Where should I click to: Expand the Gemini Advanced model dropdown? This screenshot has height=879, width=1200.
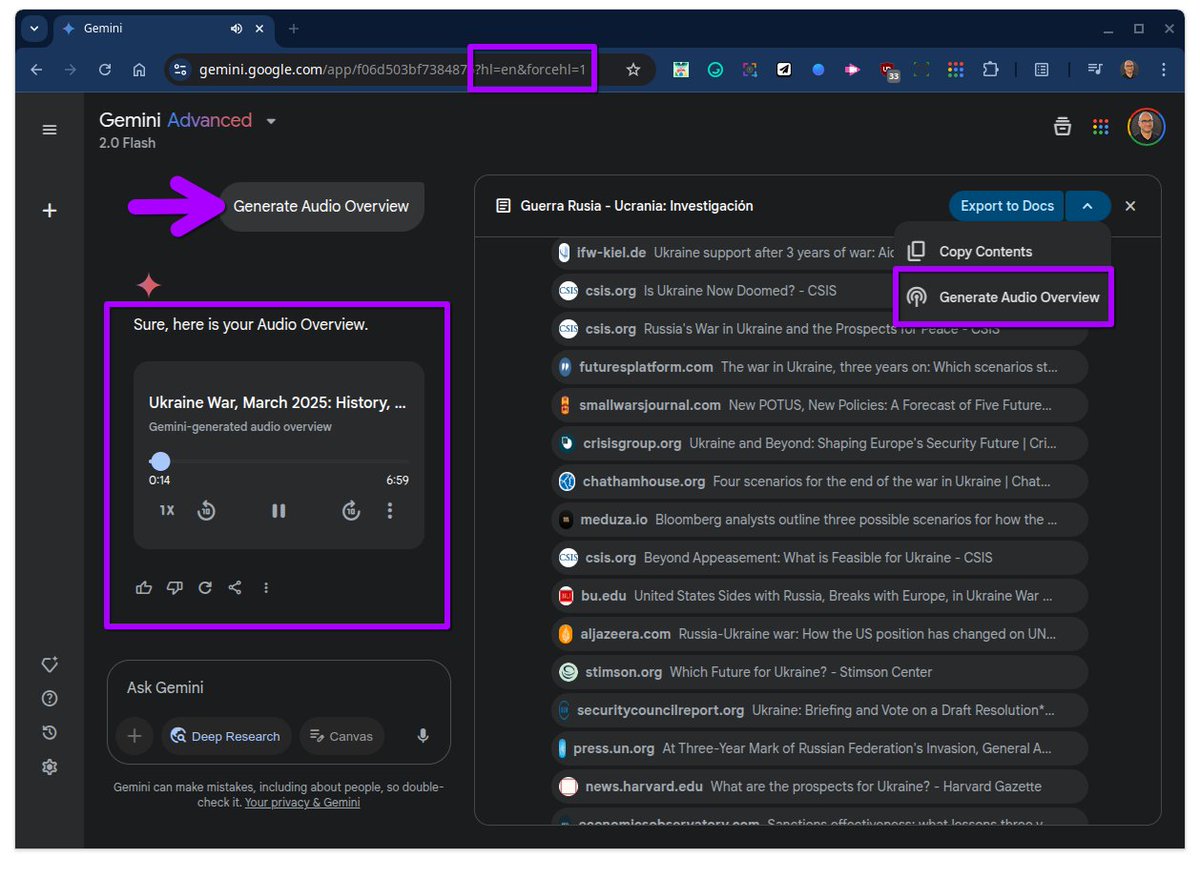point(271,121)
